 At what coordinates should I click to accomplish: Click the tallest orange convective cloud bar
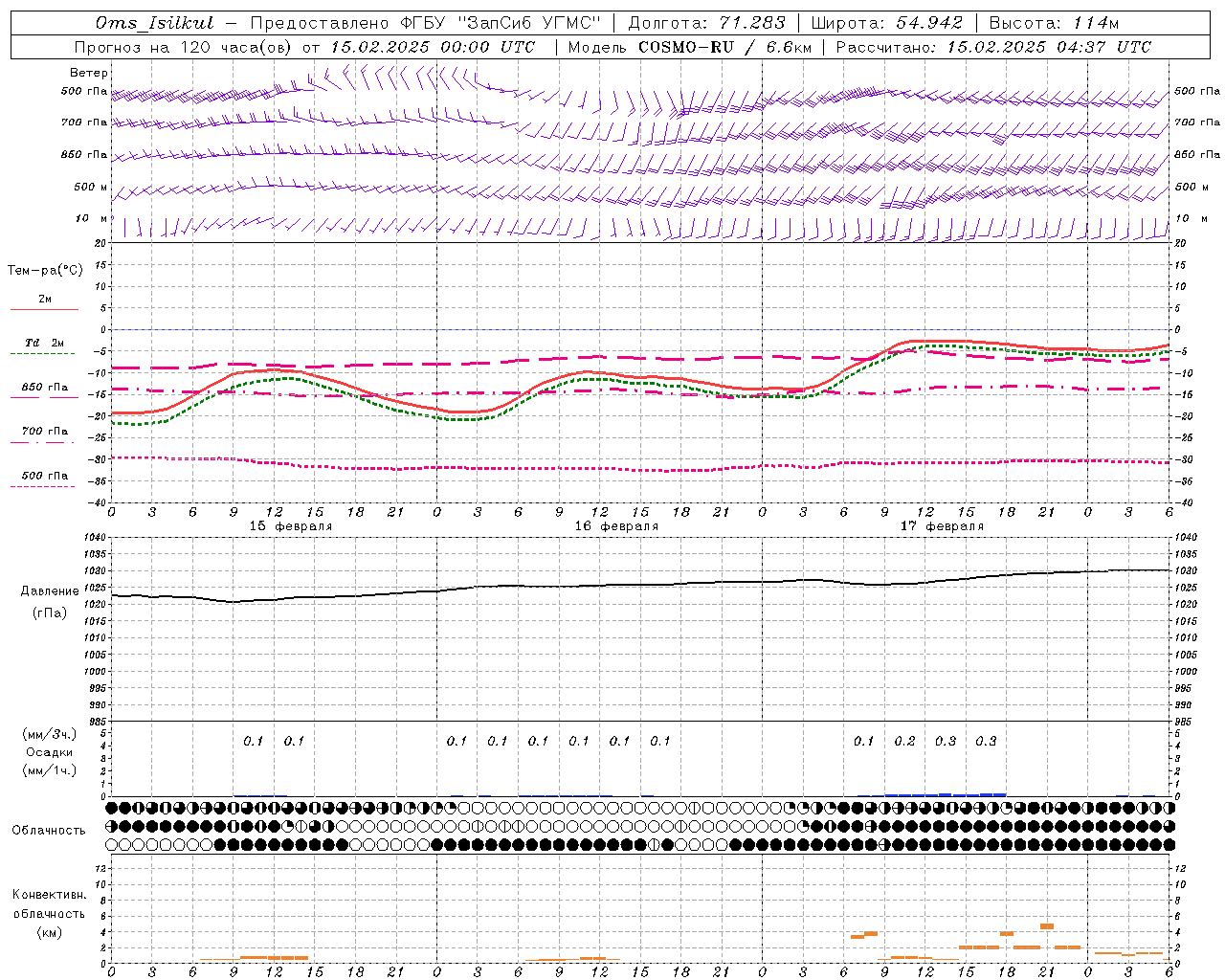coord(1047,926)
